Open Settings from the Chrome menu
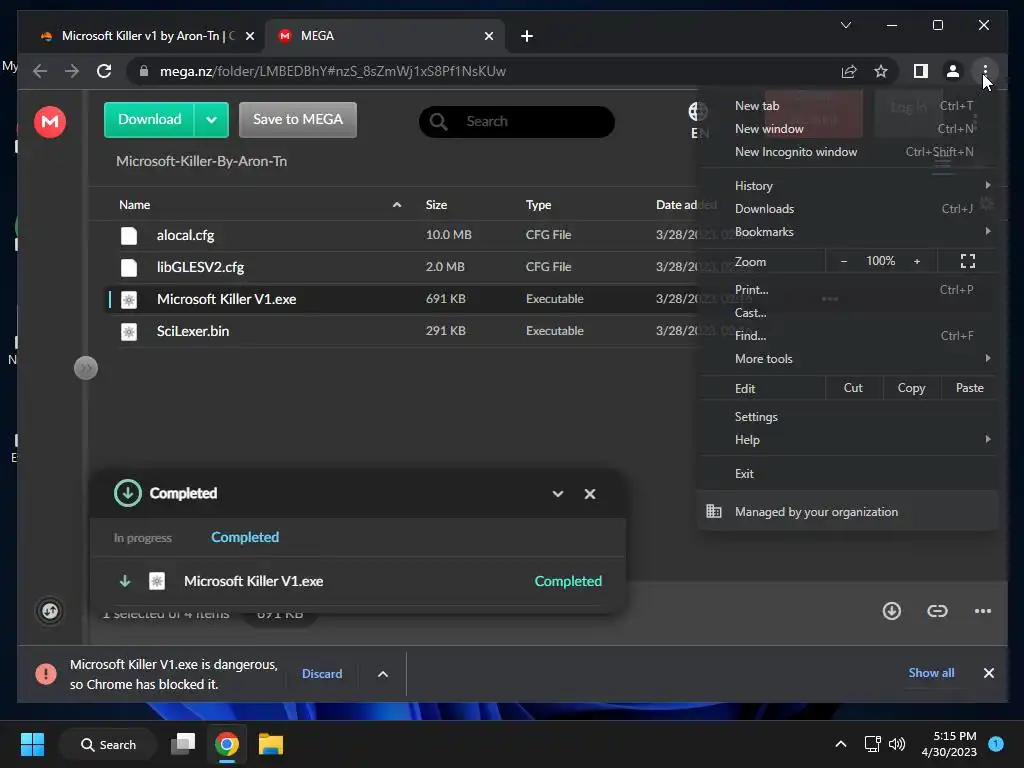The image size is (1024, 768). (847, 417)
